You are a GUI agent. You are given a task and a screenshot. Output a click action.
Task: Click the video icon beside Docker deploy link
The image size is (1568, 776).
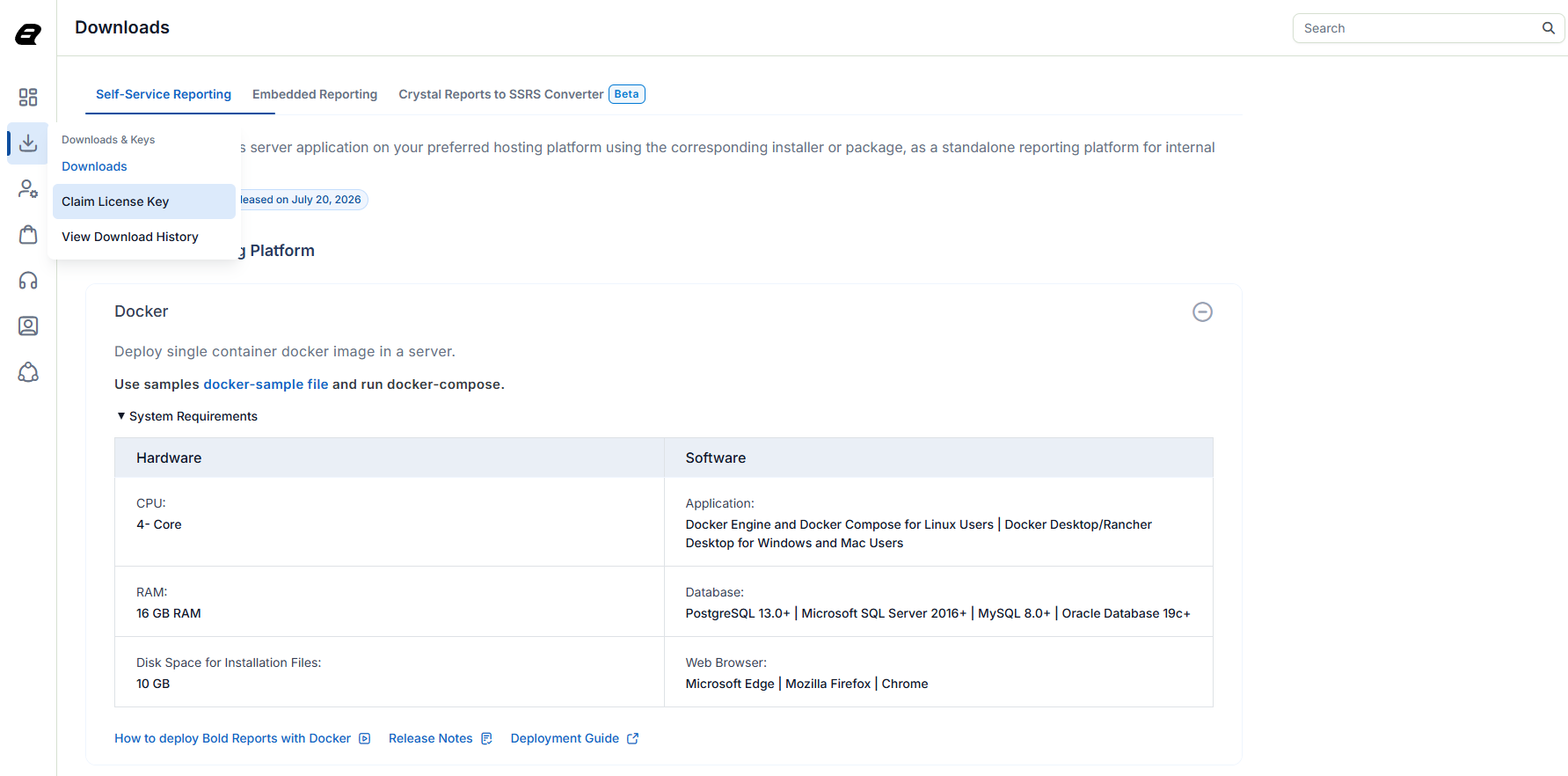point(365,738)
